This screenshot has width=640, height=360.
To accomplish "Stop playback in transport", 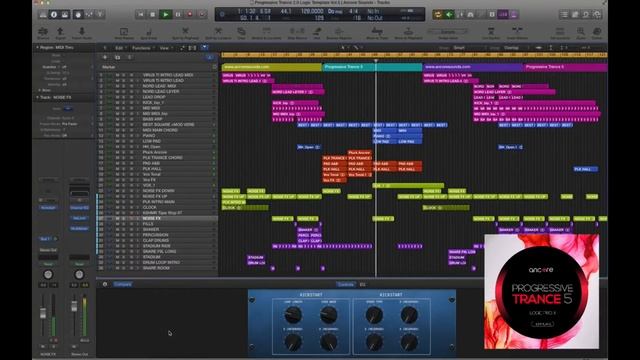I will coord(153,15).
